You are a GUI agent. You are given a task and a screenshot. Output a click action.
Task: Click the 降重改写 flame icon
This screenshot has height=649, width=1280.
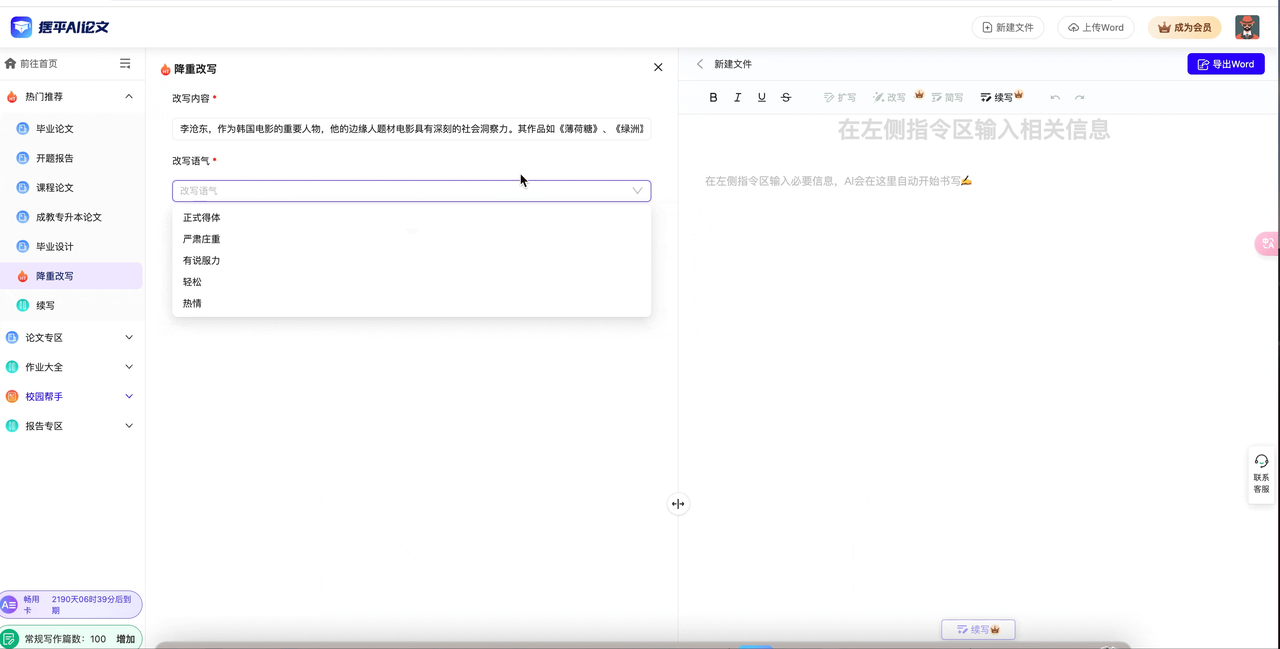coord(23,276)
